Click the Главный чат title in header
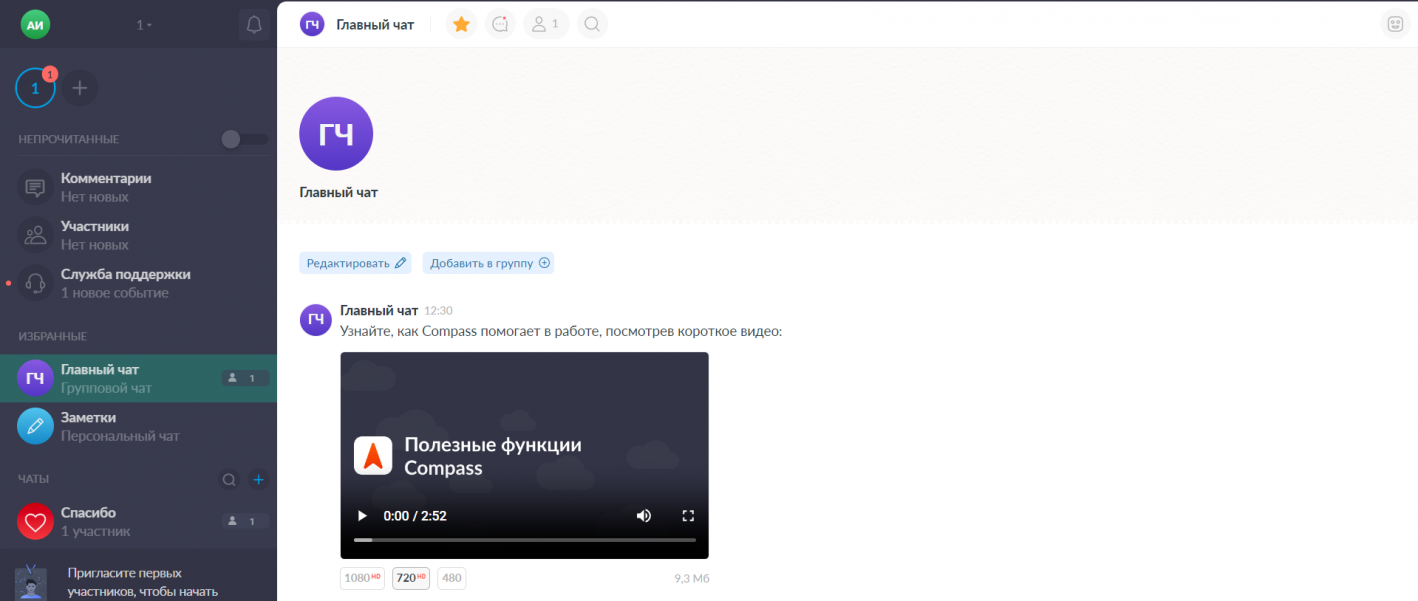The height and width of the screenshot is (601, 1418). [375, 24]
